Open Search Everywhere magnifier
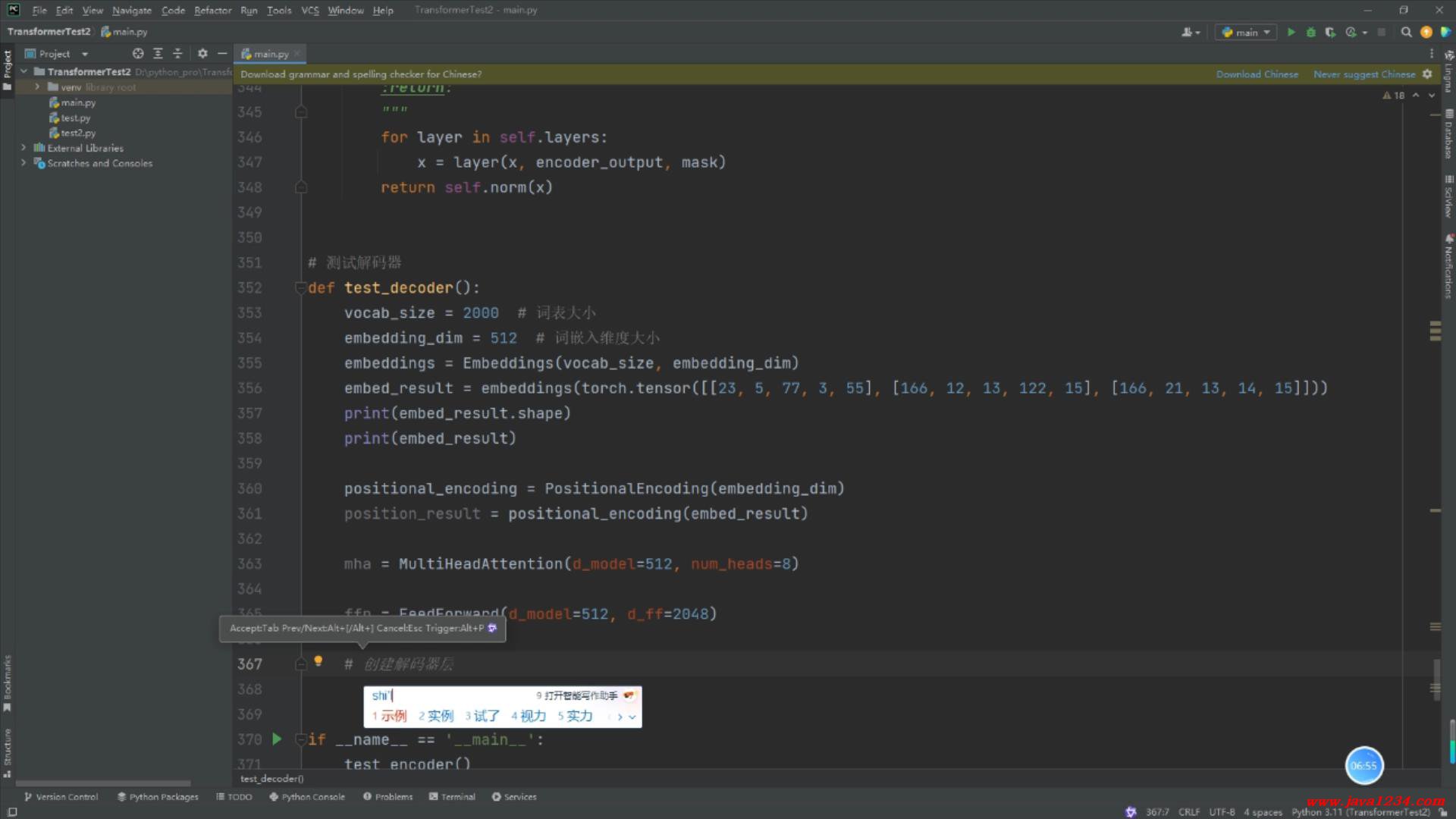Screen dimensions: 1456x819 click(x=1406, y=32)
